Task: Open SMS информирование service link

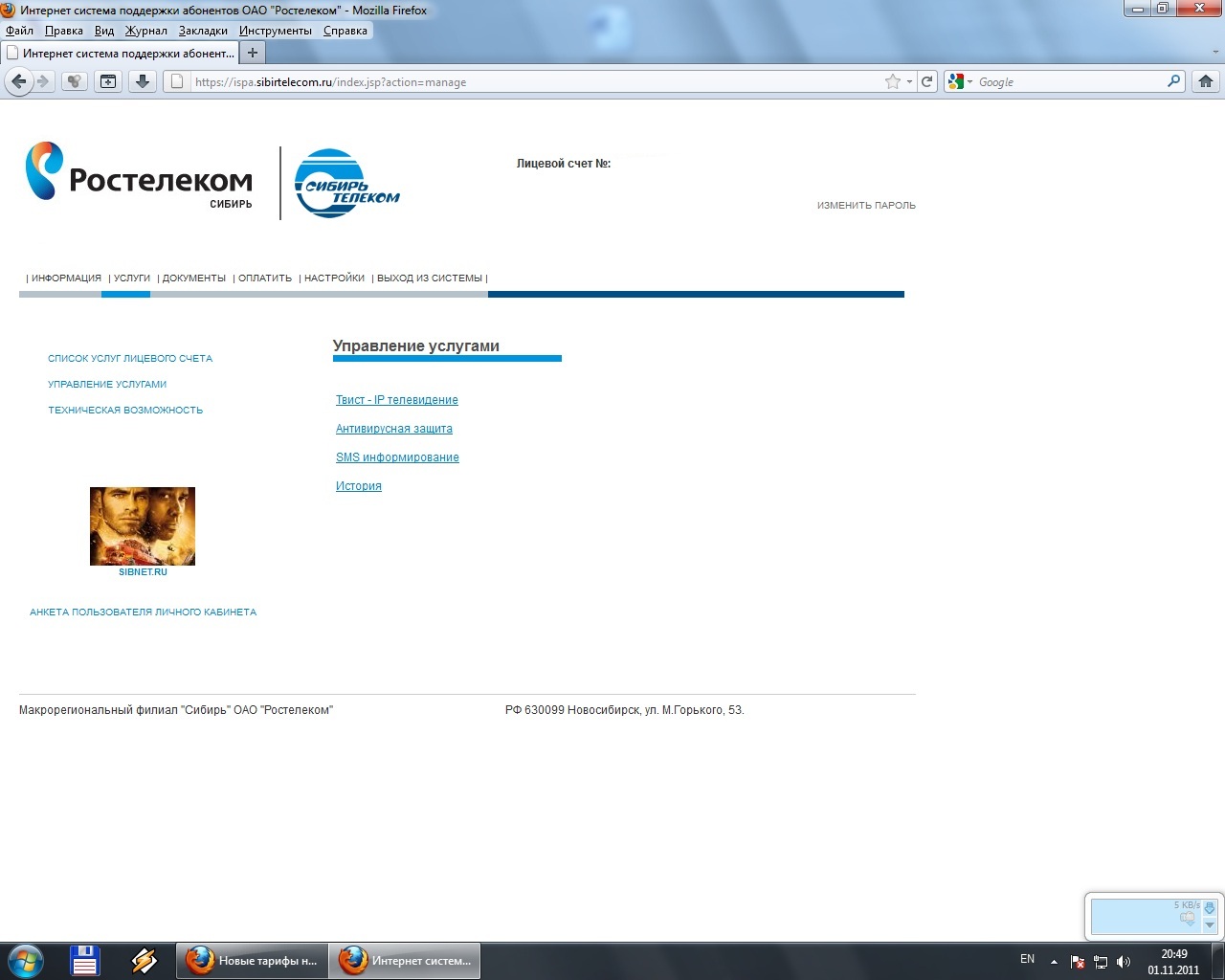Action: pyautogui.click(x=397, y=457)
